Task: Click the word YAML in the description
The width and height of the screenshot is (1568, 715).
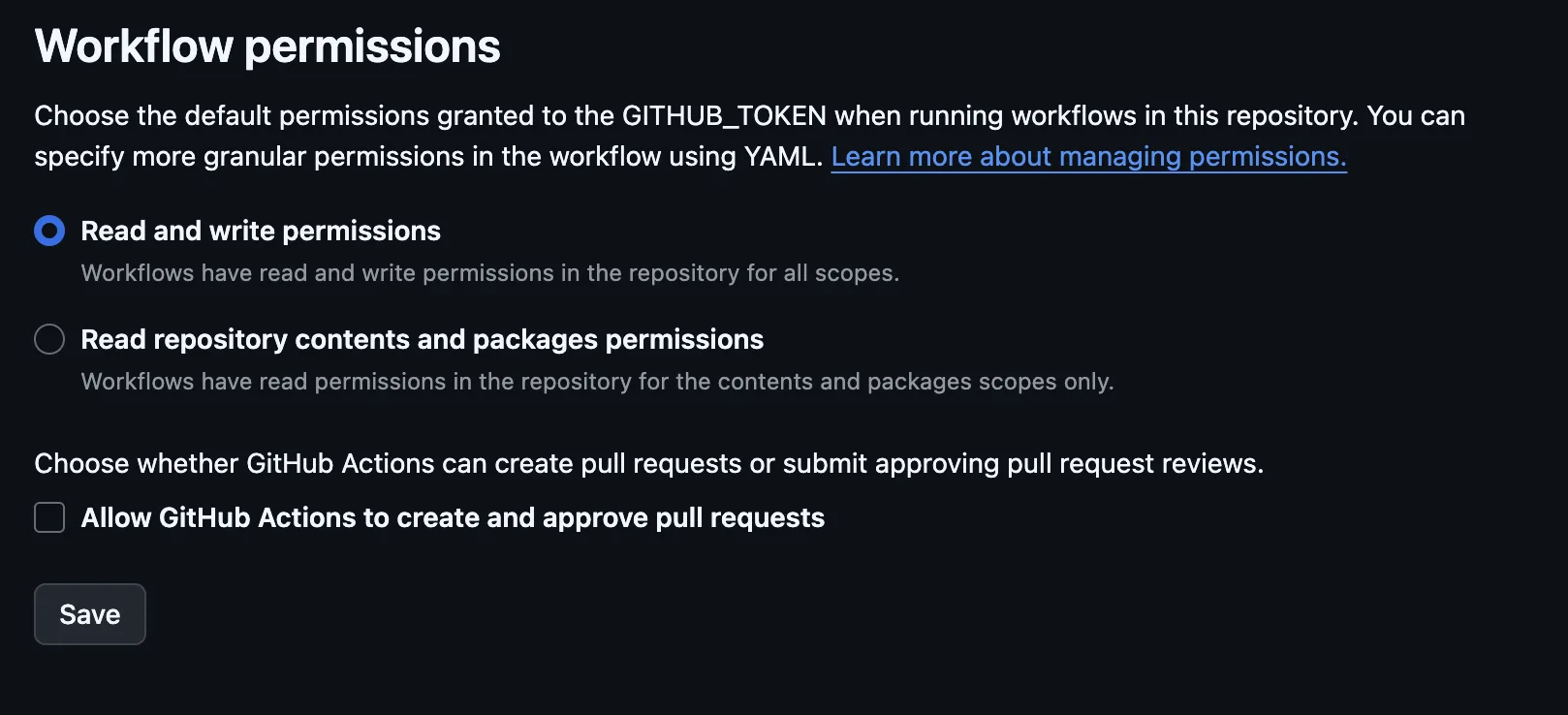Action: 782,157
